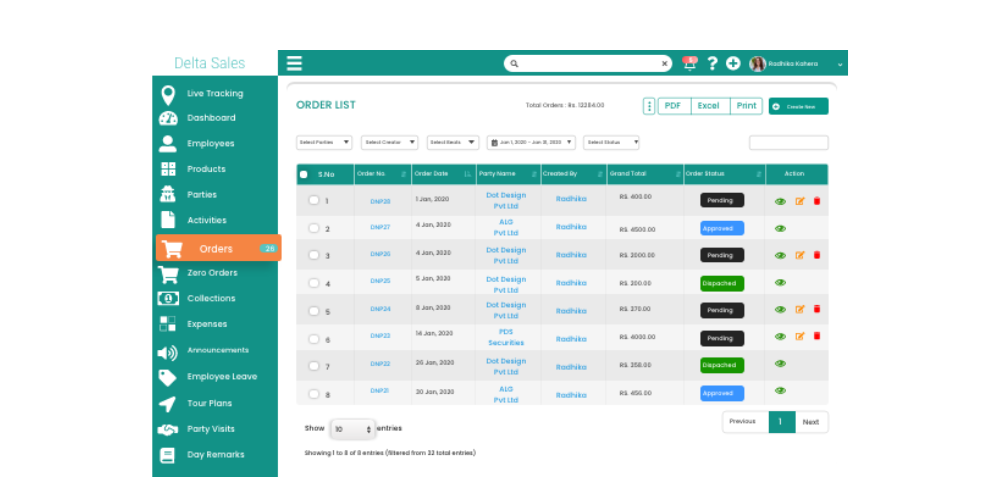Image resolution: width=1000 pixels, height=500 pixels.
Task: Check the checkbox for row 3
Action: (x=313, y=254)
